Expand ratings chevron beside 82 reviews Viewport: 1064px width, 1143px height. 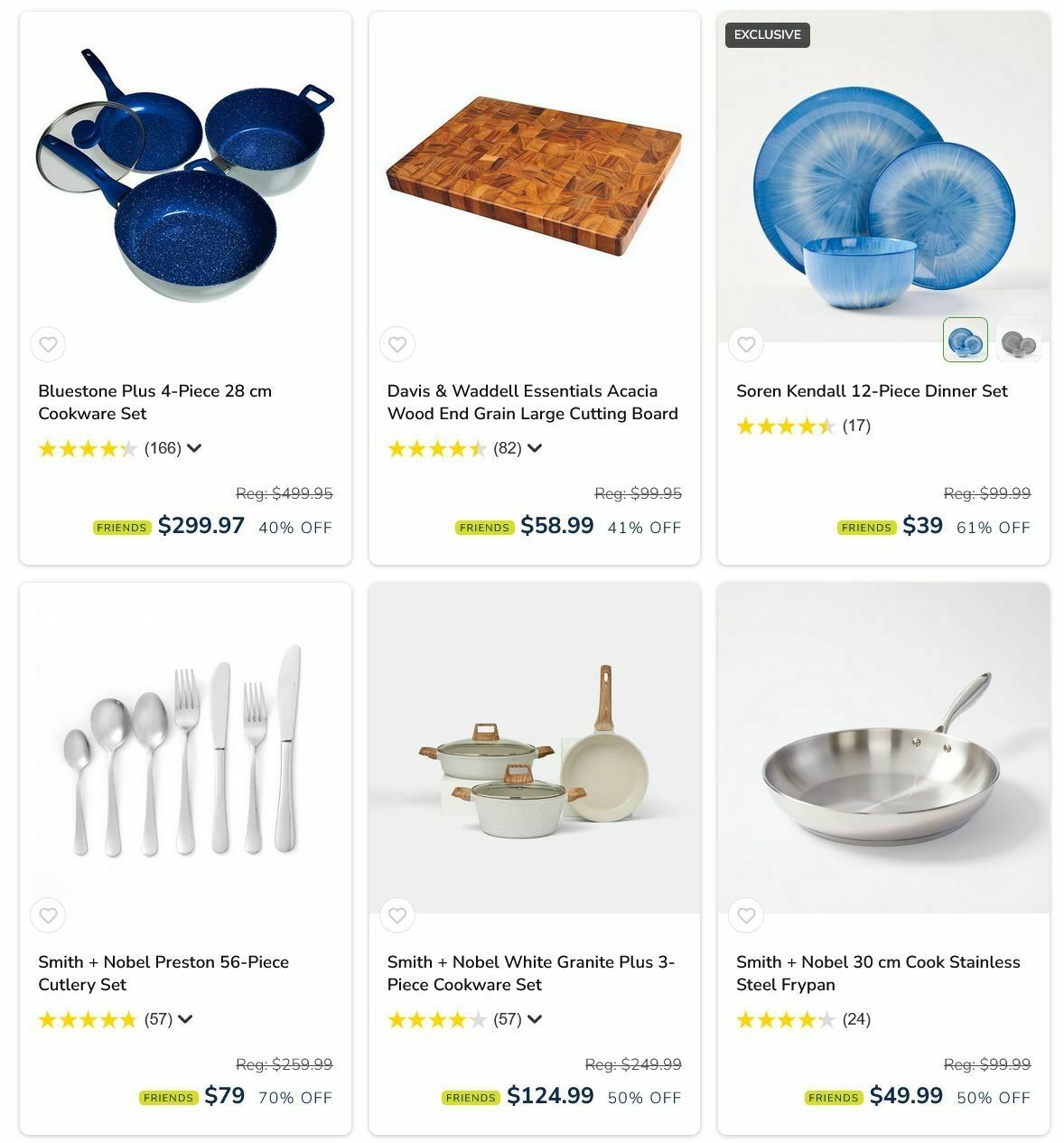535,448
